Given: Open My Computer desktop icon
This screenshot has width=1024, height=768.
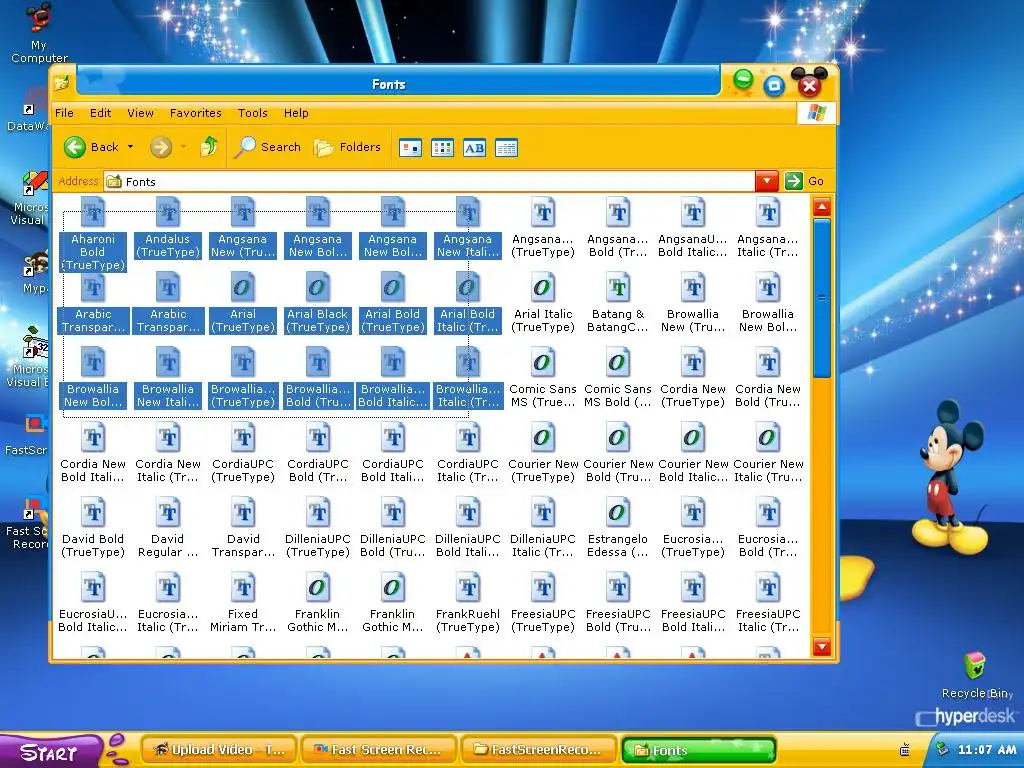Looking at the screenshot, I should pyautogui.click(x=39, y=33).
